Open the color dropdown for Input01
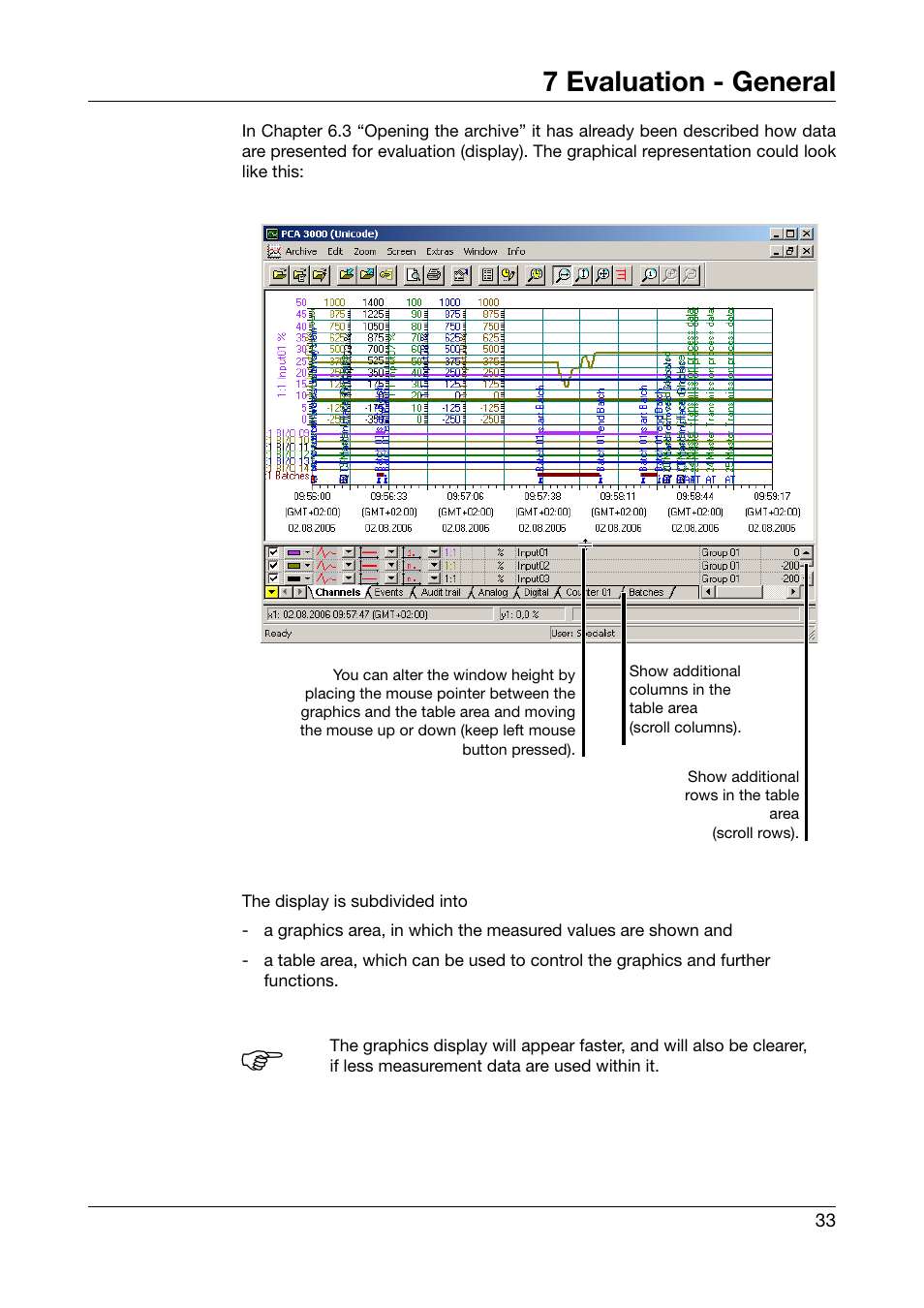The image size is (924, 1308). 308,552
